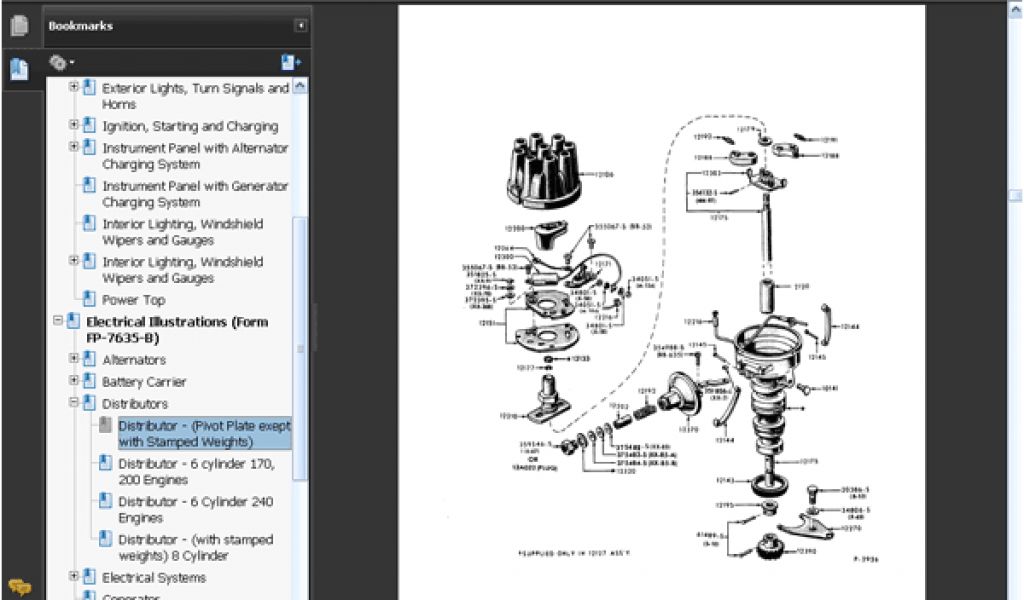Collapse the Distributors bookmark node
This screenshot has width=1024, height=600.
74,403
